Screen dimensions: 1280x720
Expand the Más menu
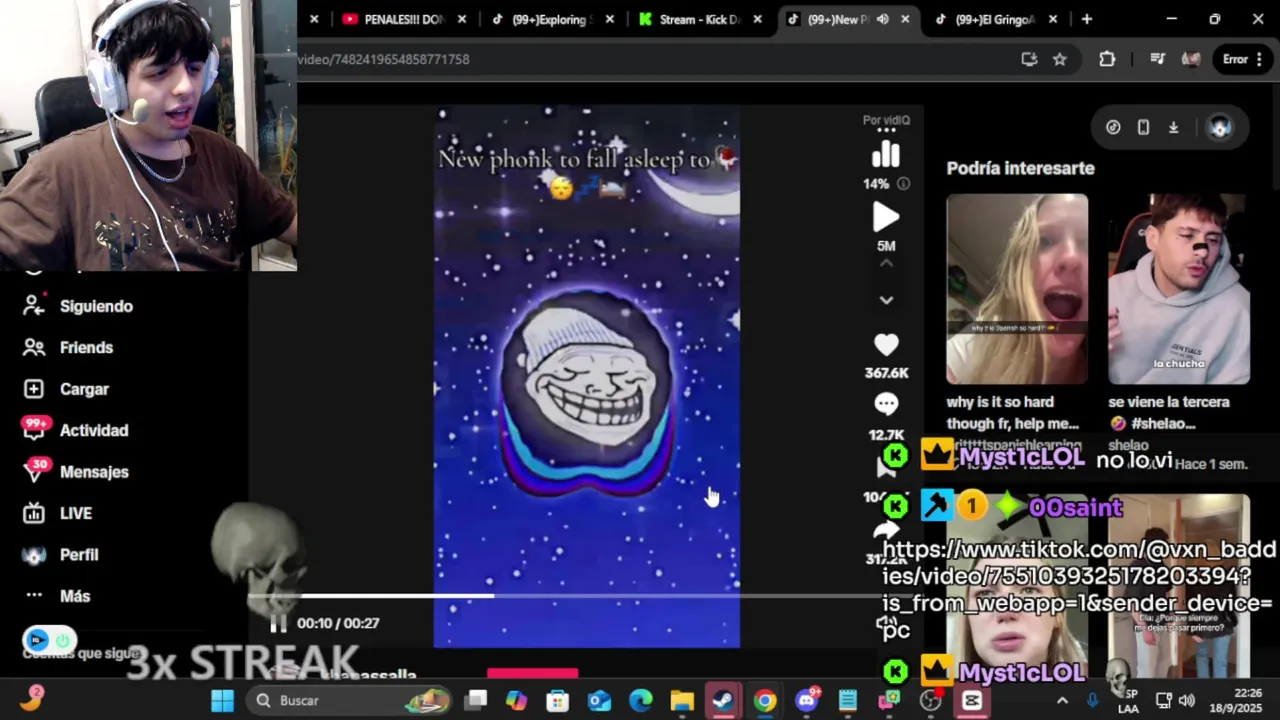tap(57, 596)
